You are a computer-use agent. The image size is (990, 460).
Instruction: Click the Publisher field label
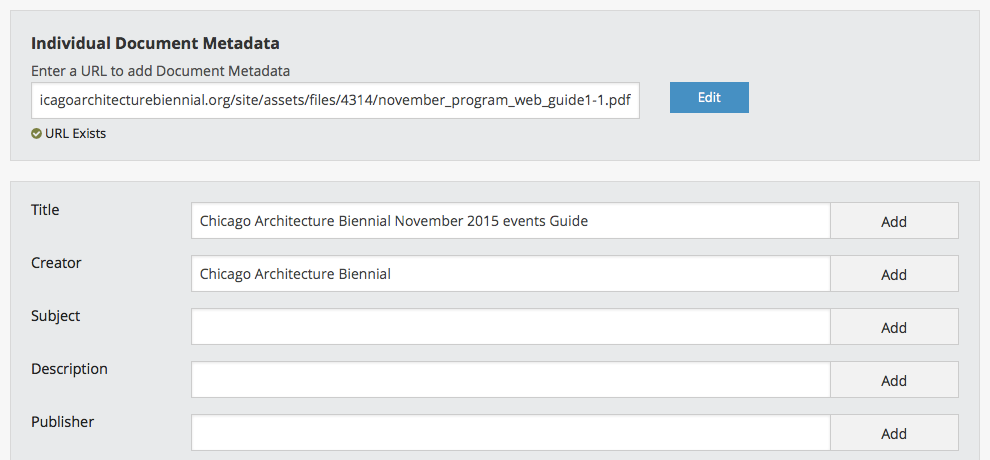[x=62, y=422]
